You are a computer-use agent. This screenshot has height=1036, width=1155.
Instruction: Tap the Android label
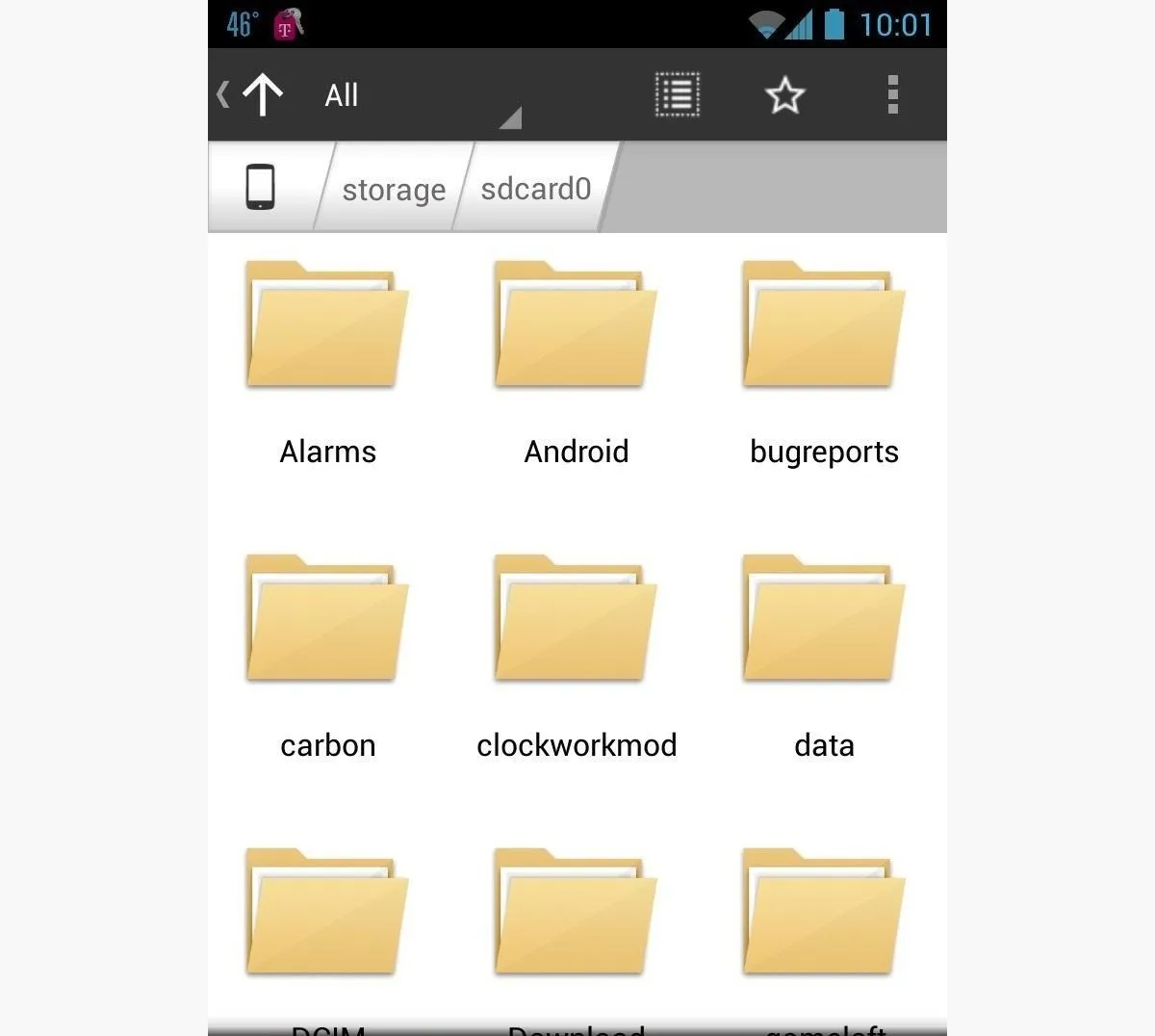click(577, 452)
